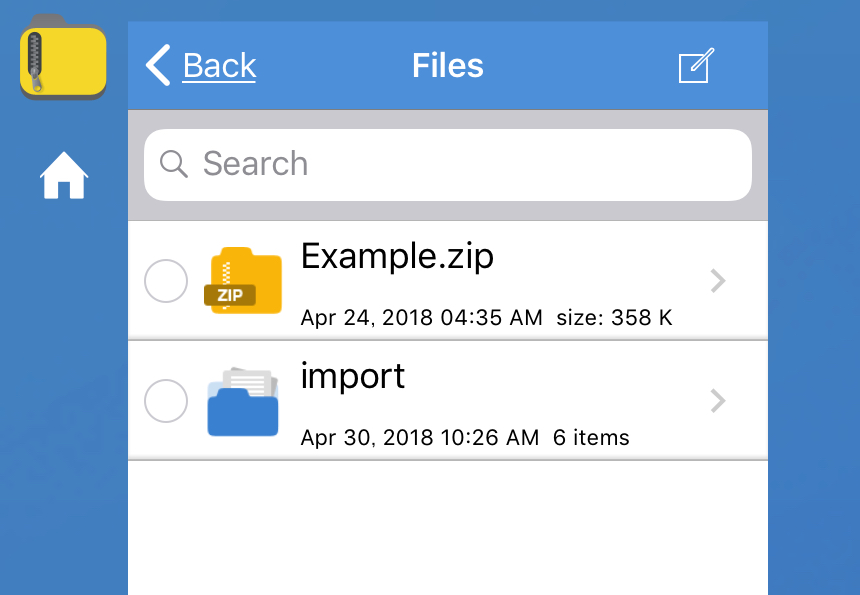Open the Example.zip file name
Viewport: 860px width, 595px height.
point(397,256)
